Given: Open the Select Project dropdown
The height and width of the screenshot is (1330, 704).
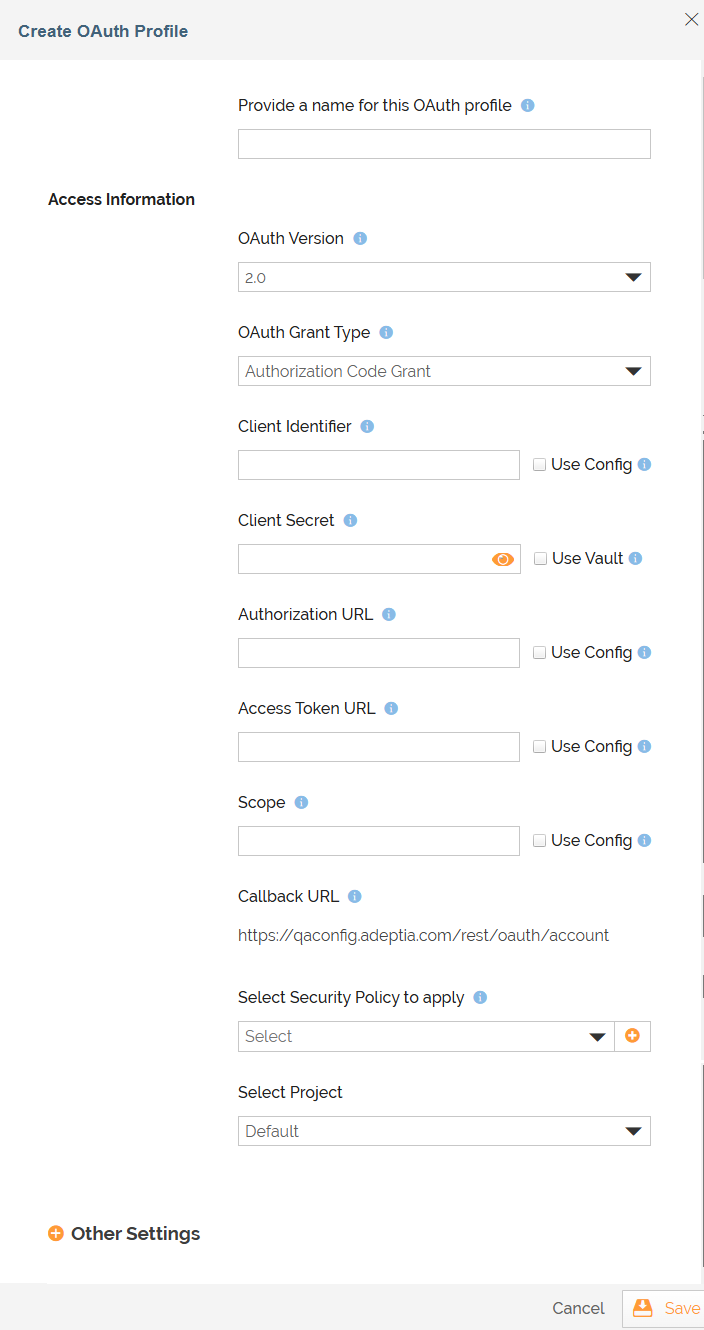Looking at the screenshot, I should pyautogui.click(x=444, y=1131).
